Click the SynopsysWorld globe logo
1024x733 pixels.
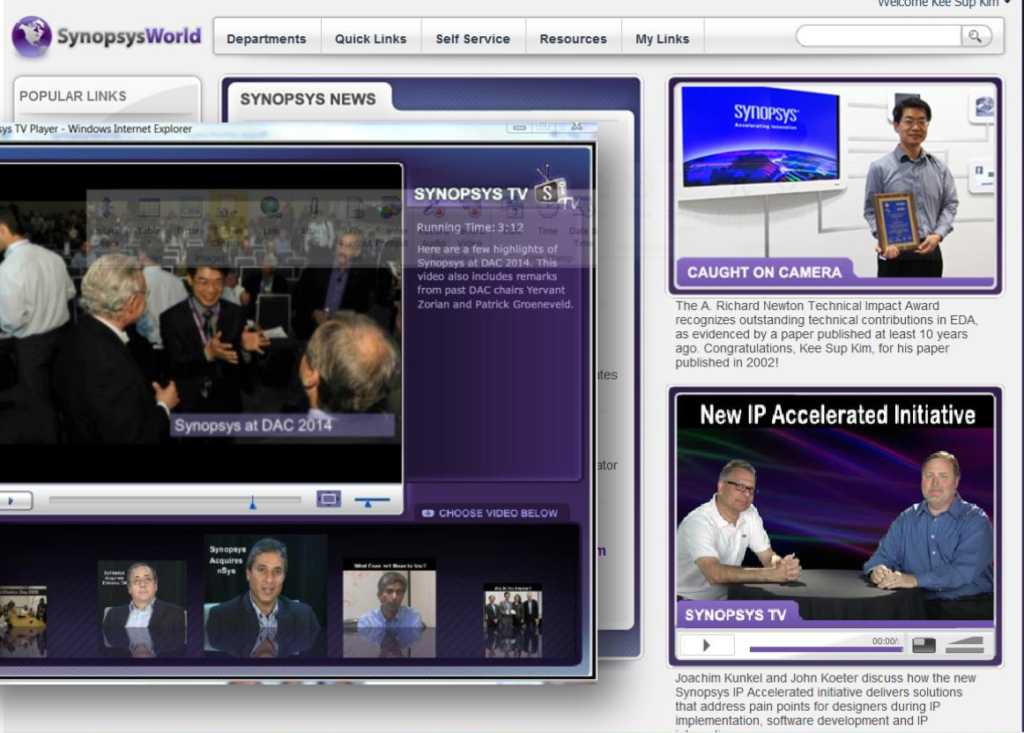[31, 36]
